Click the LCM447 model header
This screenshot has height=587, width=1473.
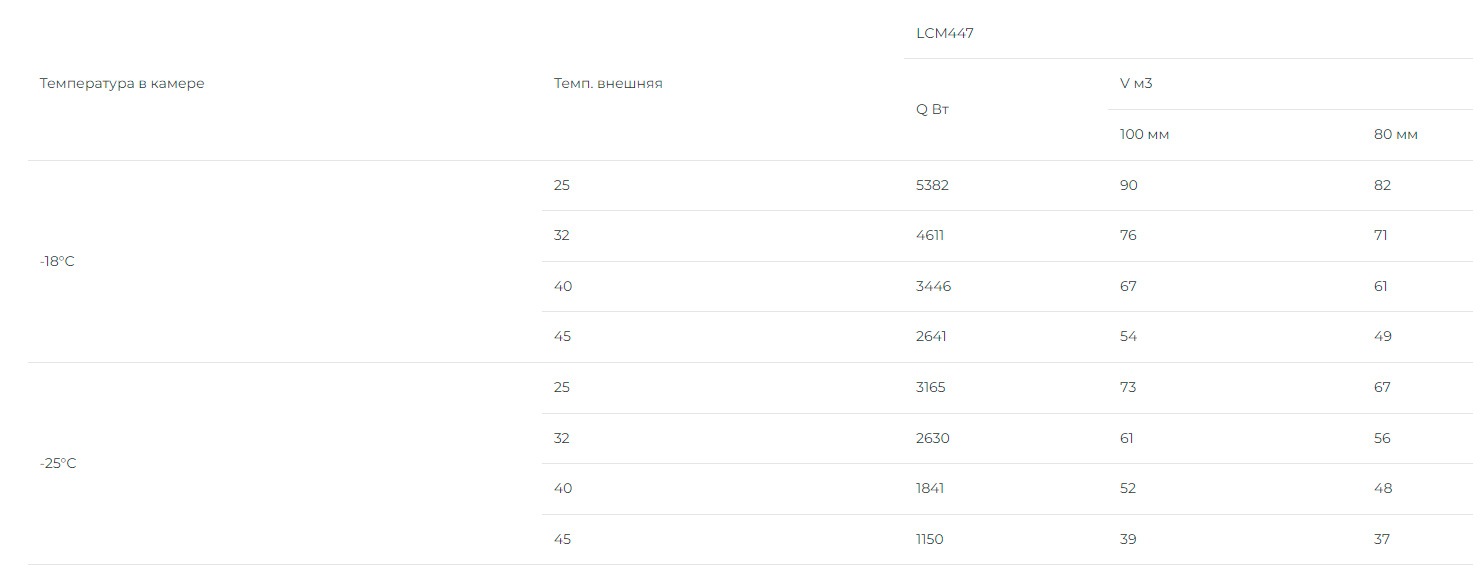click(x=944, y=33)
